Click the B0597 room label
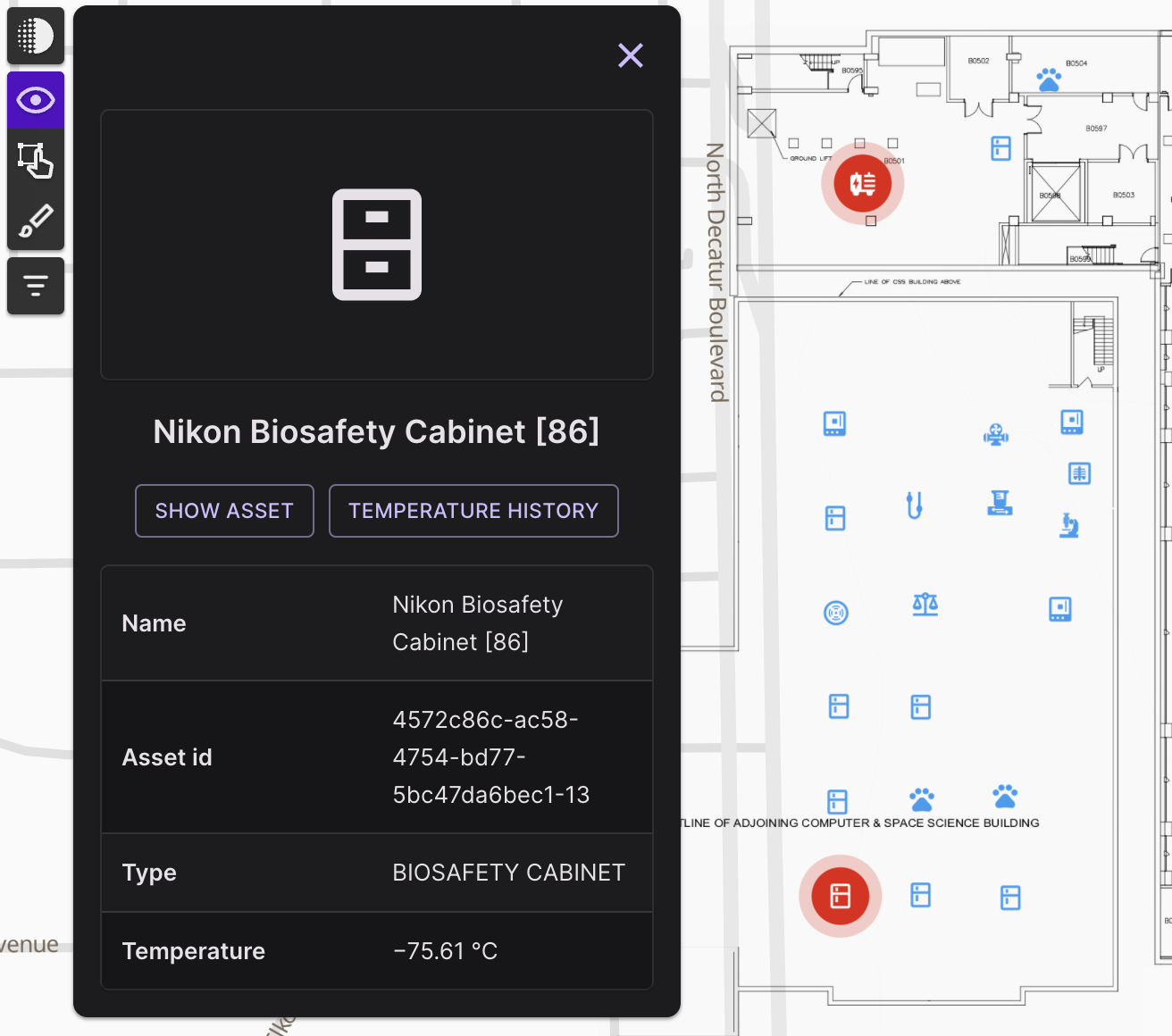 (x=1096, y=129)
